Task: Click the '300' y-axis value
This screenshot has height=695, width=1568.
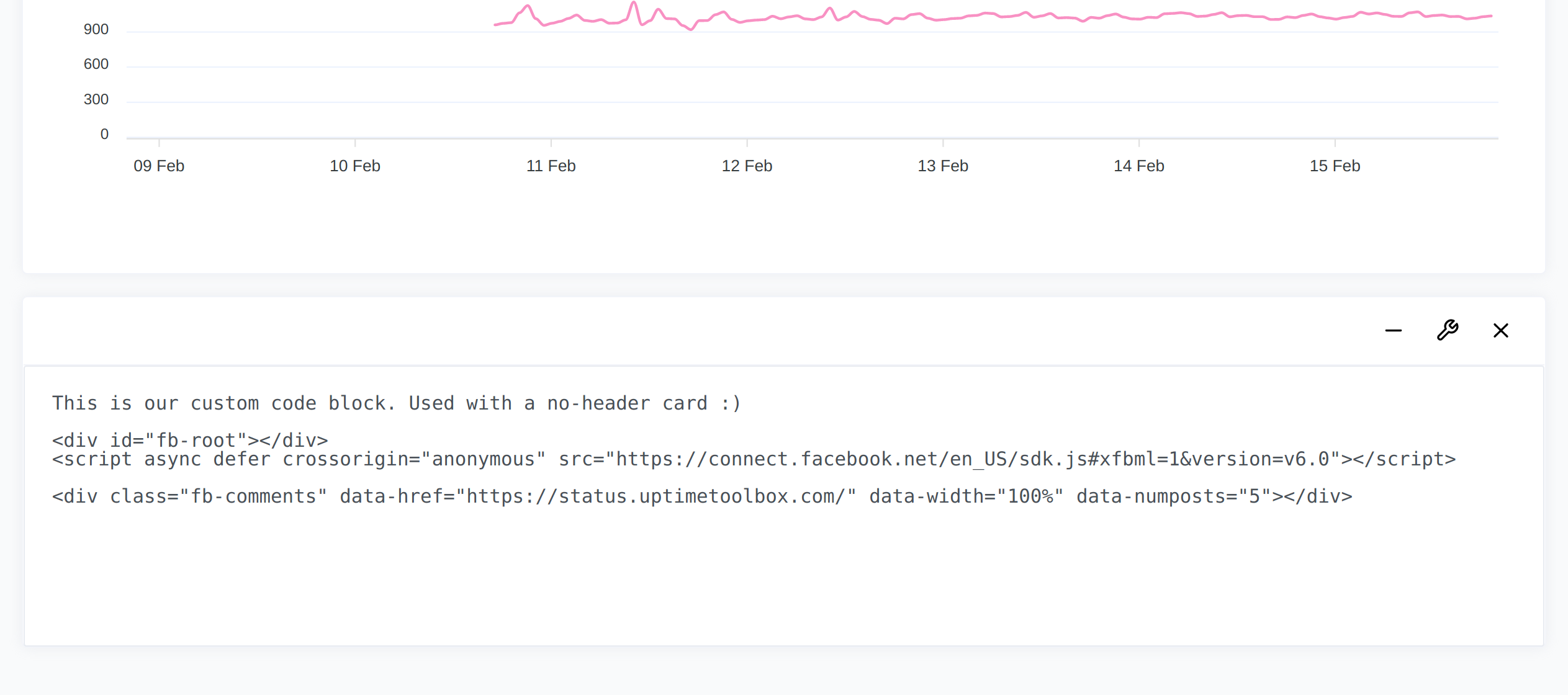Action: [96, 99]
